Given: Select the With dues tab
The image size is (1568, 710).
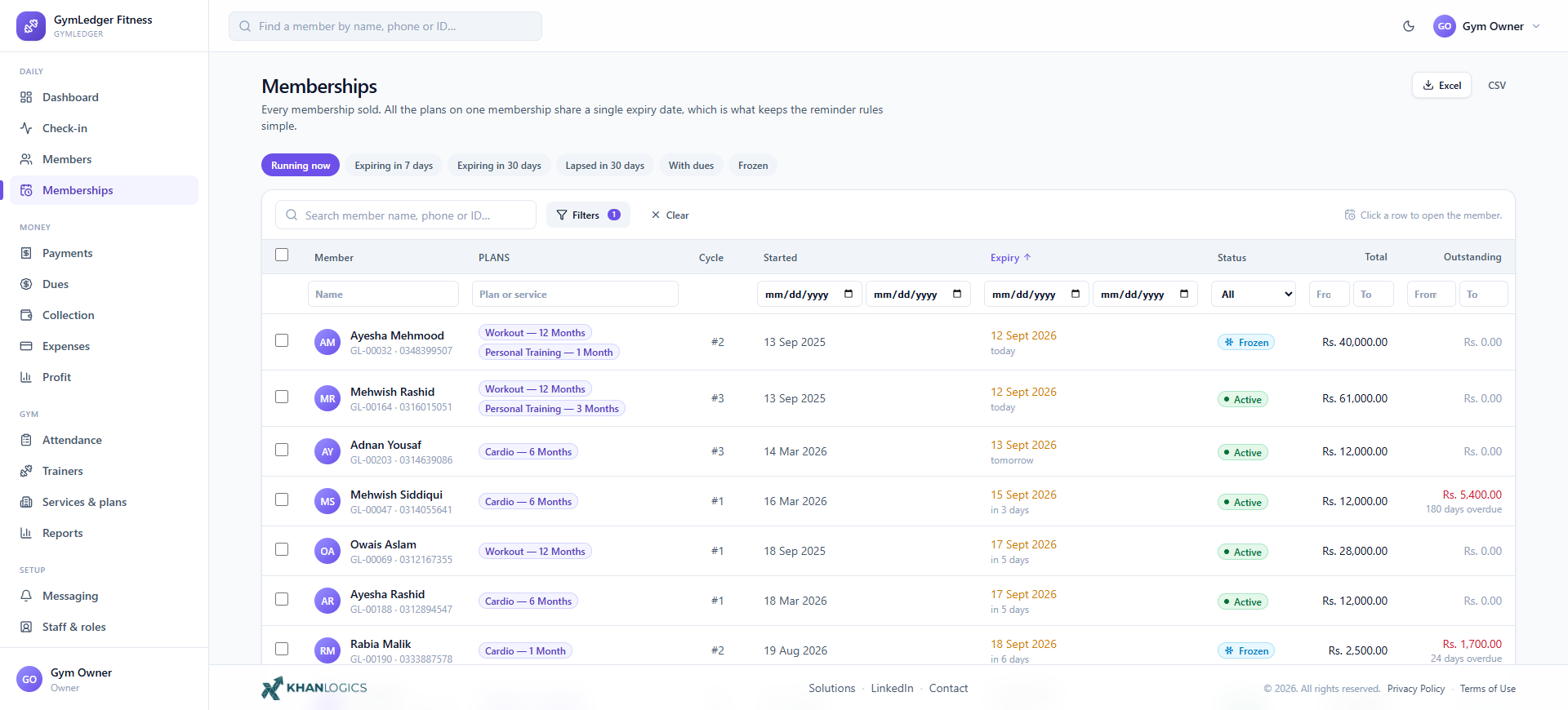Looking at the screenshot, I should tap(691, 165).
